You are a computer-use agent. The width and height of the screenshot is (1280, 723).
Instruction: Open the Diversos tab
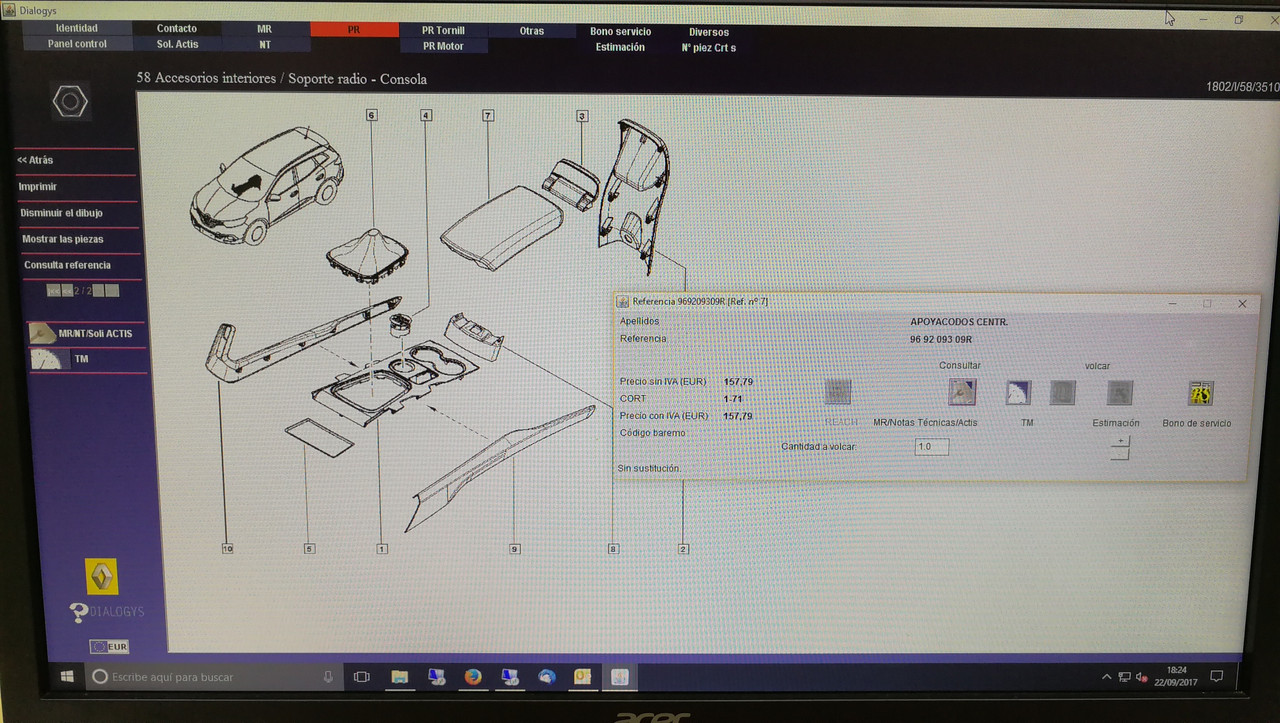709,32
